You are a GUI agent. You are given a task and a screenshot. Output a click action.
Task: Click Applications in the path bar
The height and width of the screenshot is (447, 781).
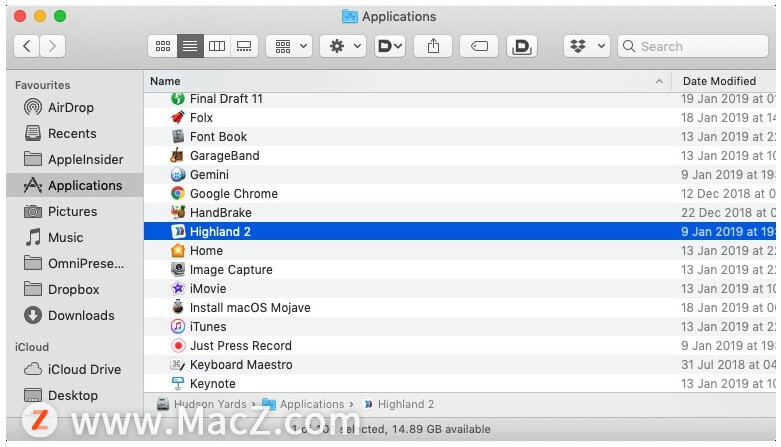pos(312,404)
